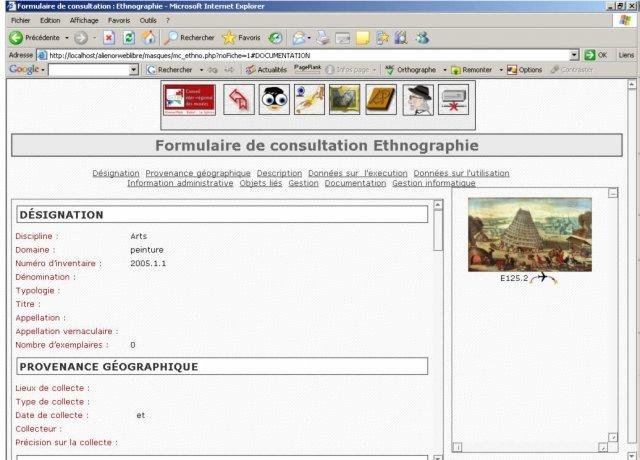Jump to Gestion informatique link
The image size is (640, 460).
point(434,183)
